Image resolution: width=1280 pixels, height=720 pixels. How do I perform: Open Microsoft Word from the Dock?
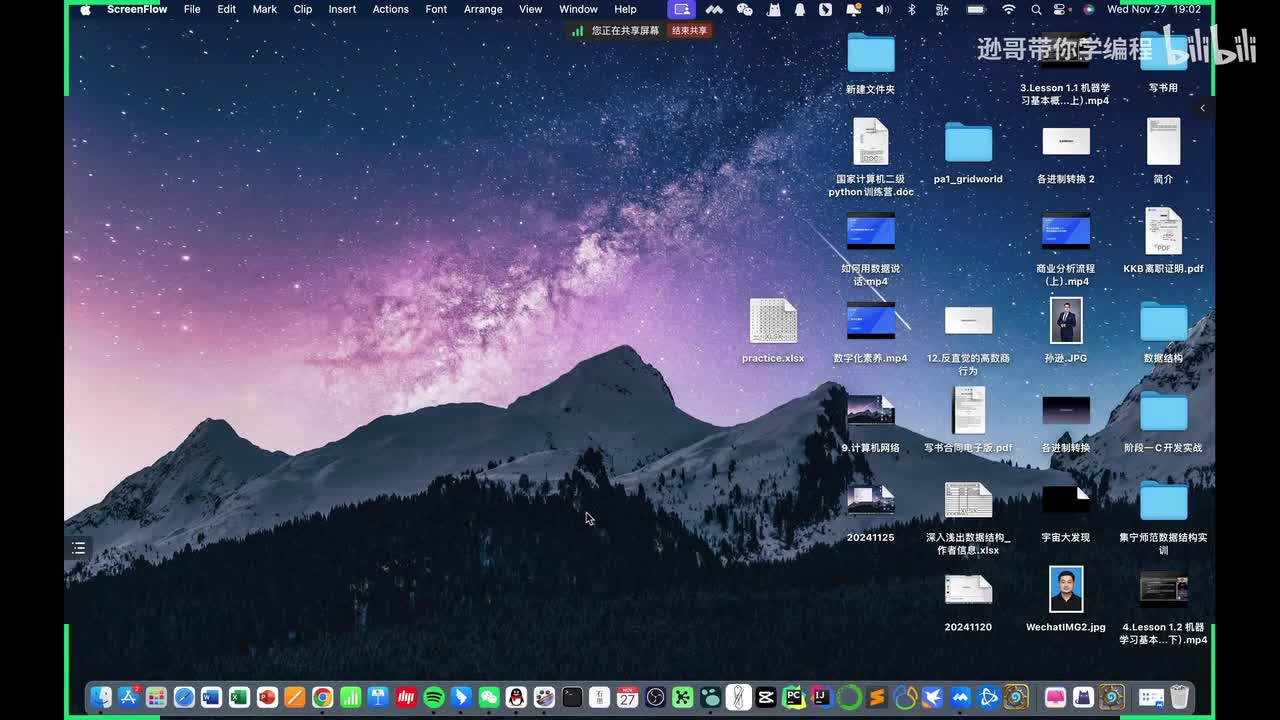[x=211, y=697]
